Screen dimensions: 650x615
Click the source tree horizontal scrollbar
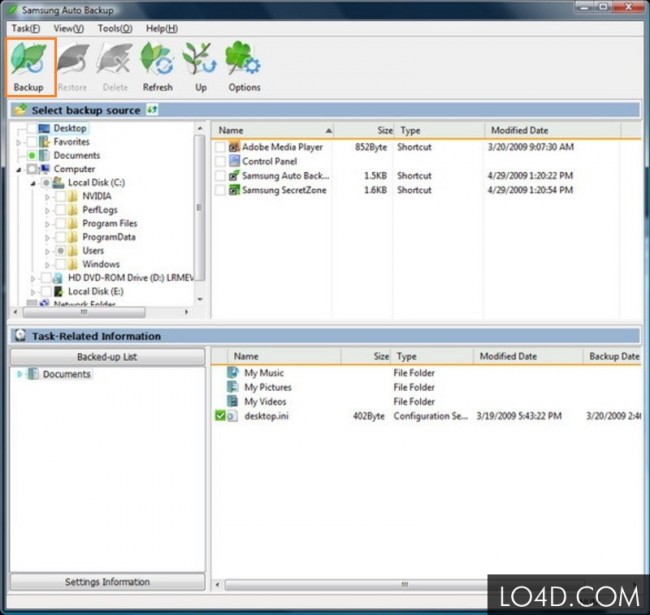pos(101,312)
